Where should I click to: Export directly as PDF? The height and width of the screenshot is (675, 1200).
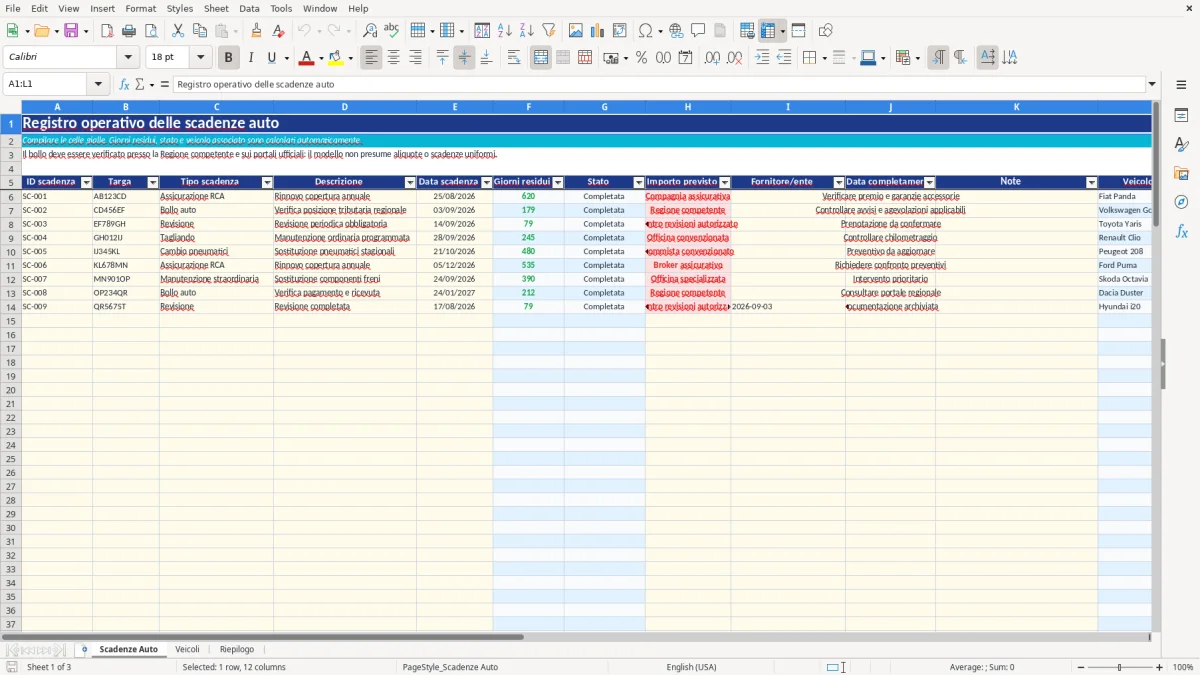tap(107, 31)
